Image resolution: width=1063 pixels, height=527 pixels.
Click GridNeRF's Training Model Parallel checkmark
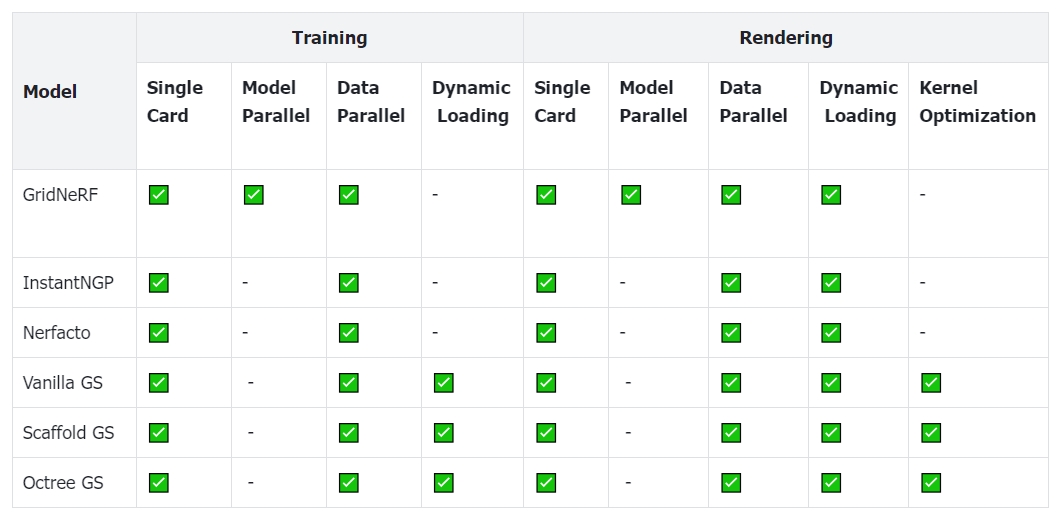click(254, 195)
